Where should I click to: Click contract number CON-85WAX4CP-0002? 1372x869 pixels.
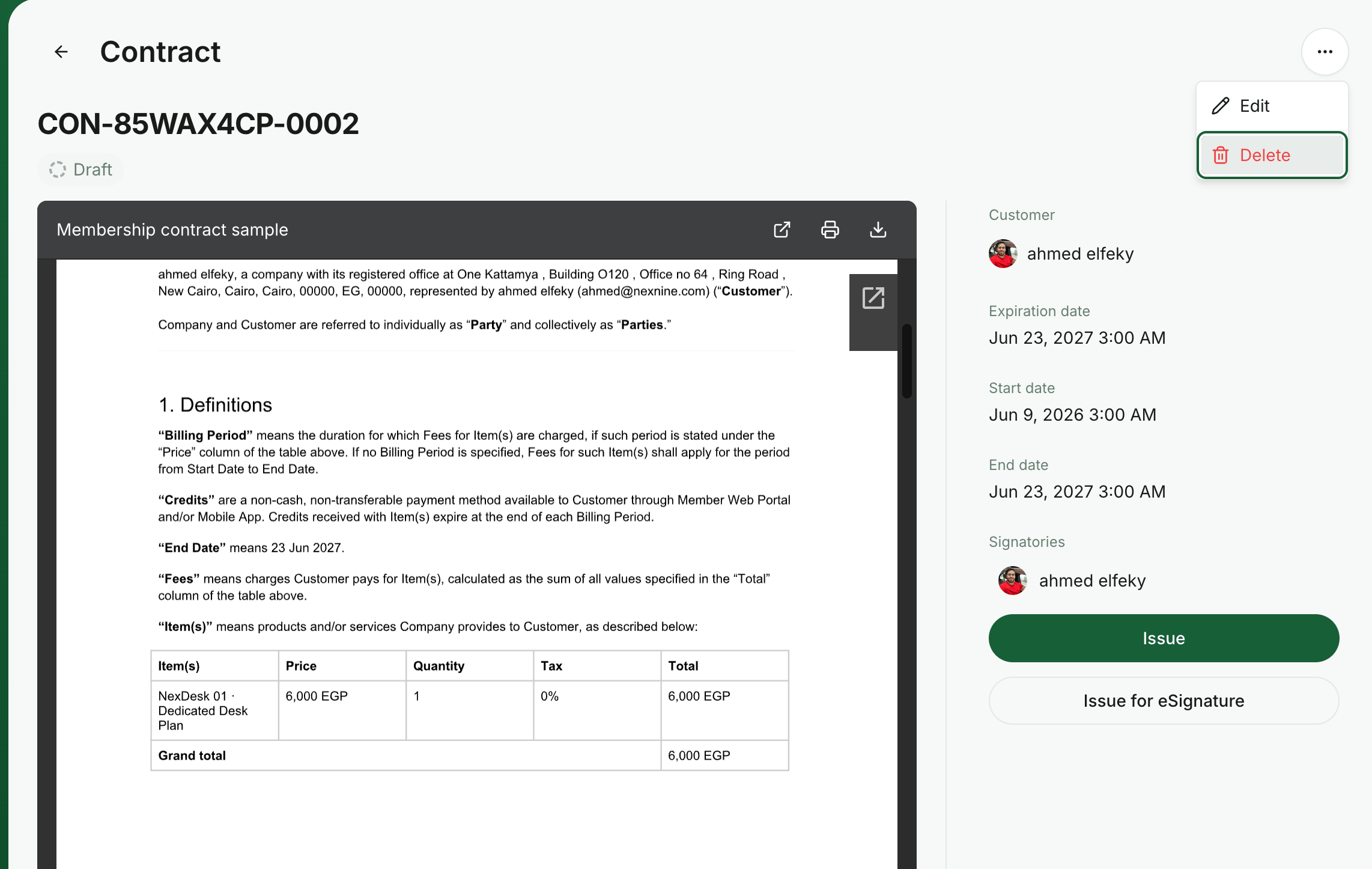point(198,124)
